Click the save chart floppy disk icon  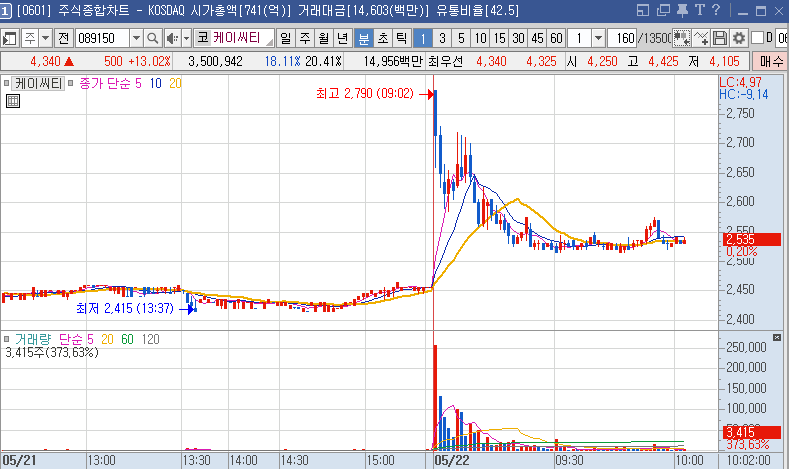(x=720, y=38)
